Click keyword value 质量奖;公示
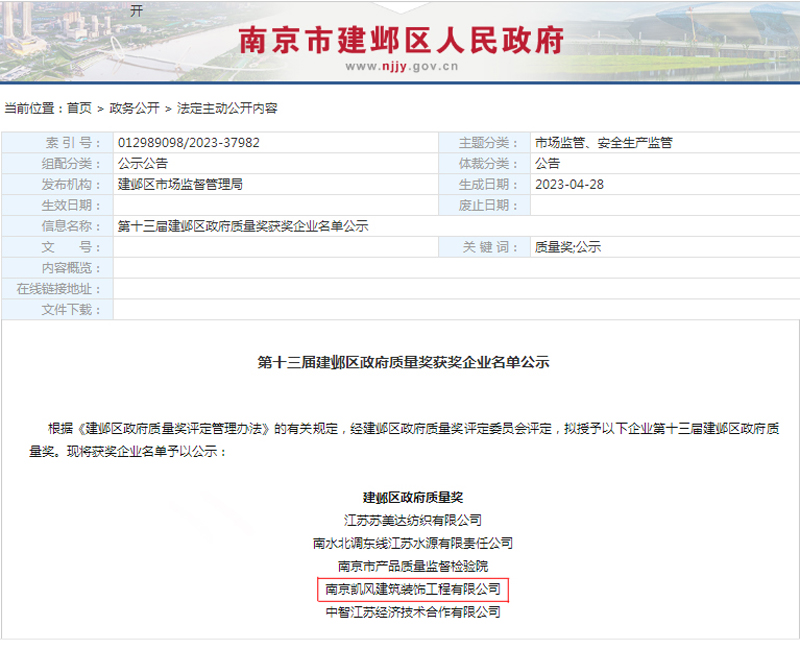800x649 pixels. pos(568,247)
